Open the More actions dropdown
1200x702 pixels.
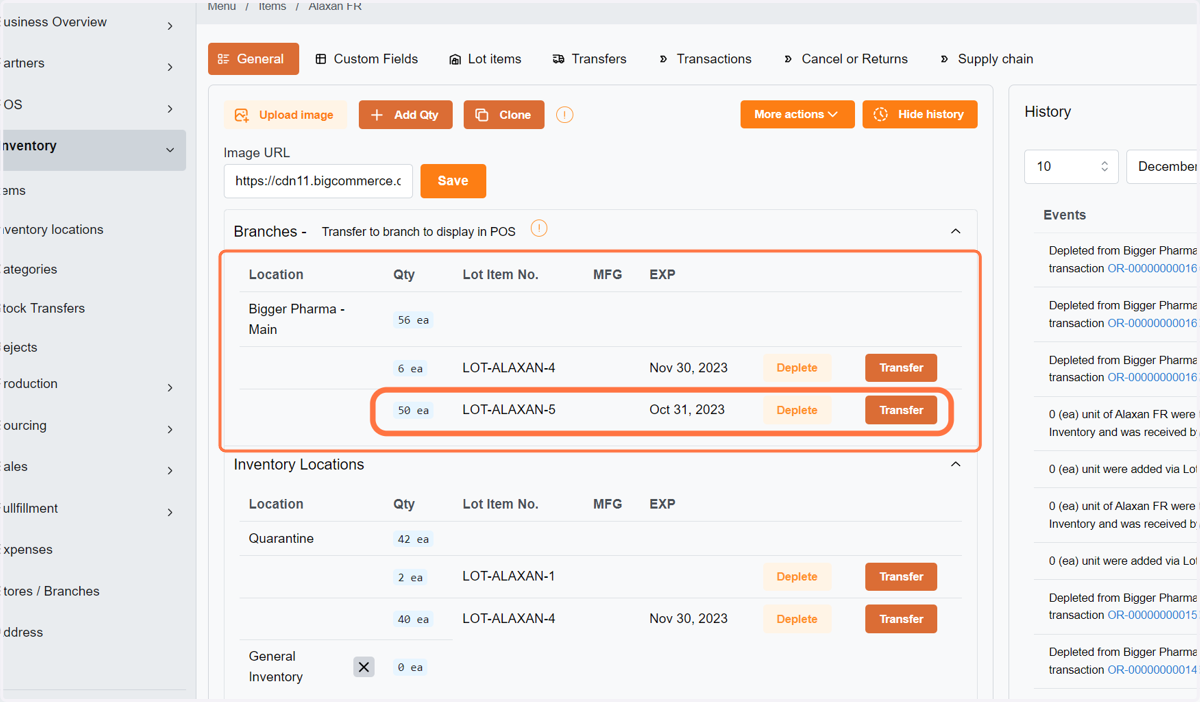(x=797, y=114)
